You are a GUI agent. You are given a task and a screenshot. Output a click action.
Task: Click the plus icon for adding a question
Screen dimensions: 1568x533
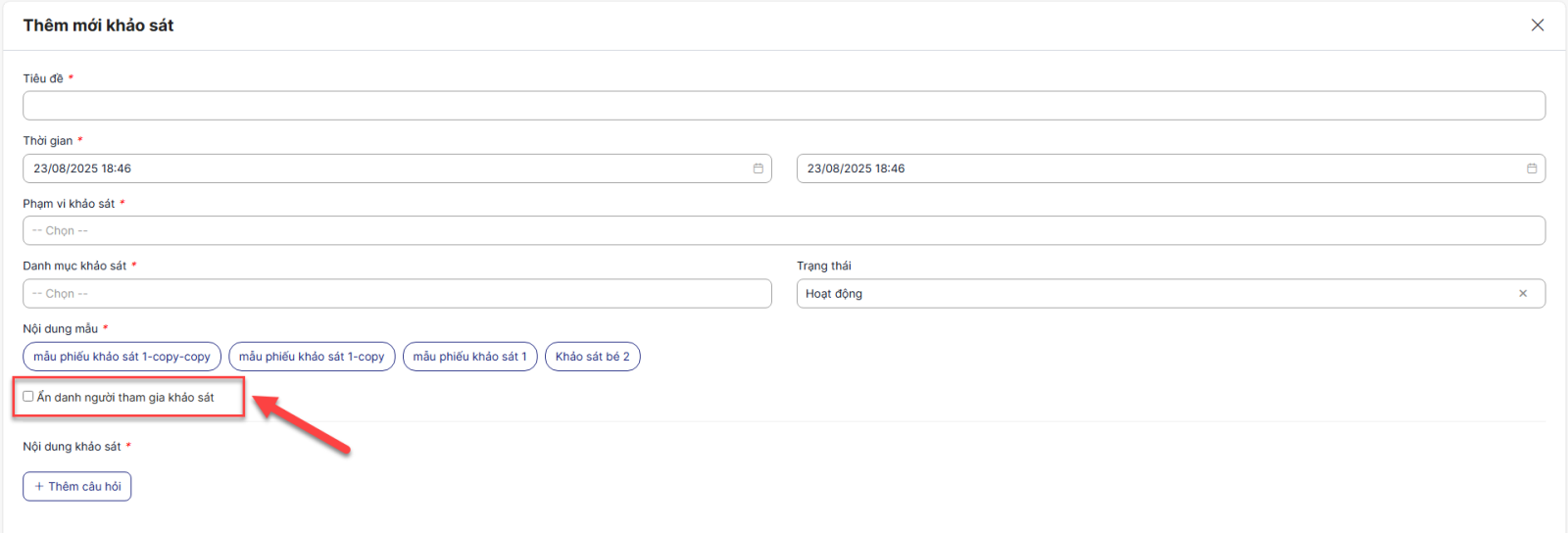point(39,487)
